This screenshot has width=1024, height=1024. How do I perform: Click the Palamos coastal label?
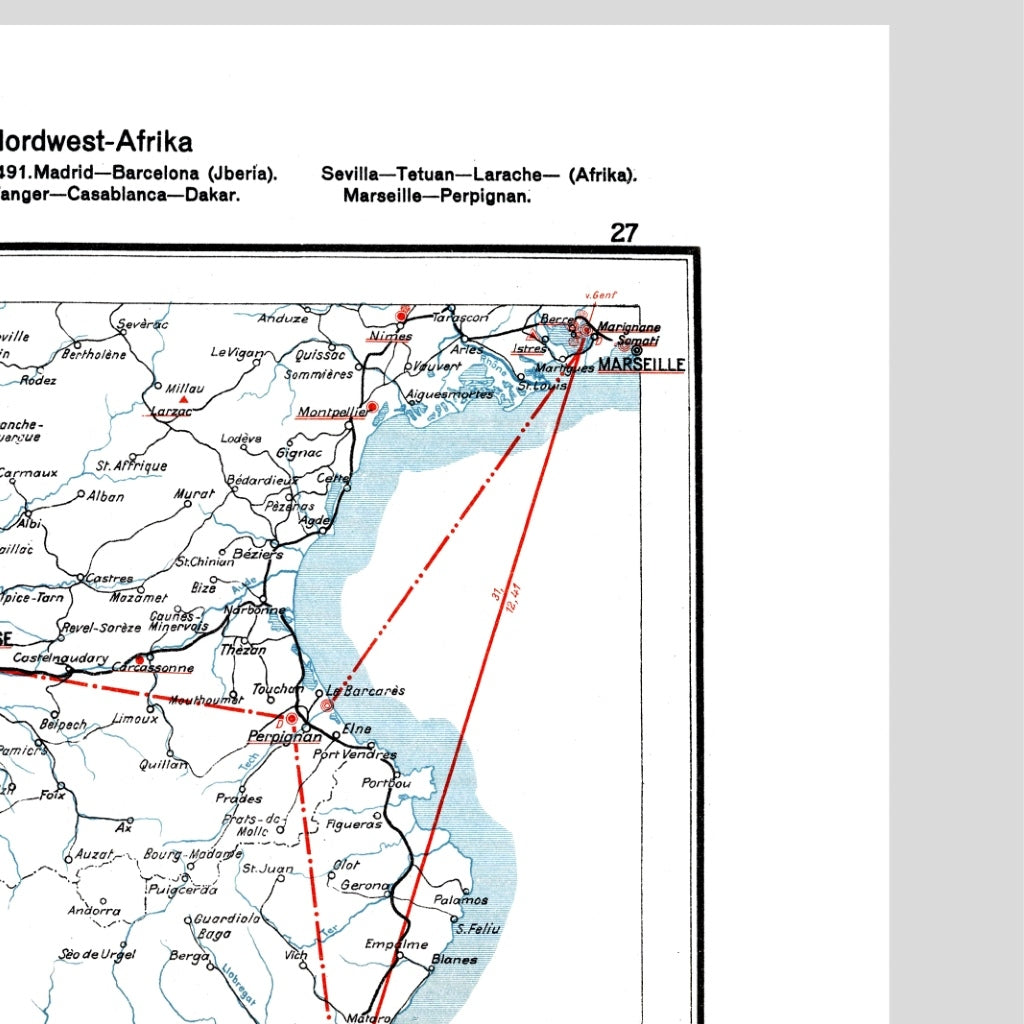click(x=460, y=900)
